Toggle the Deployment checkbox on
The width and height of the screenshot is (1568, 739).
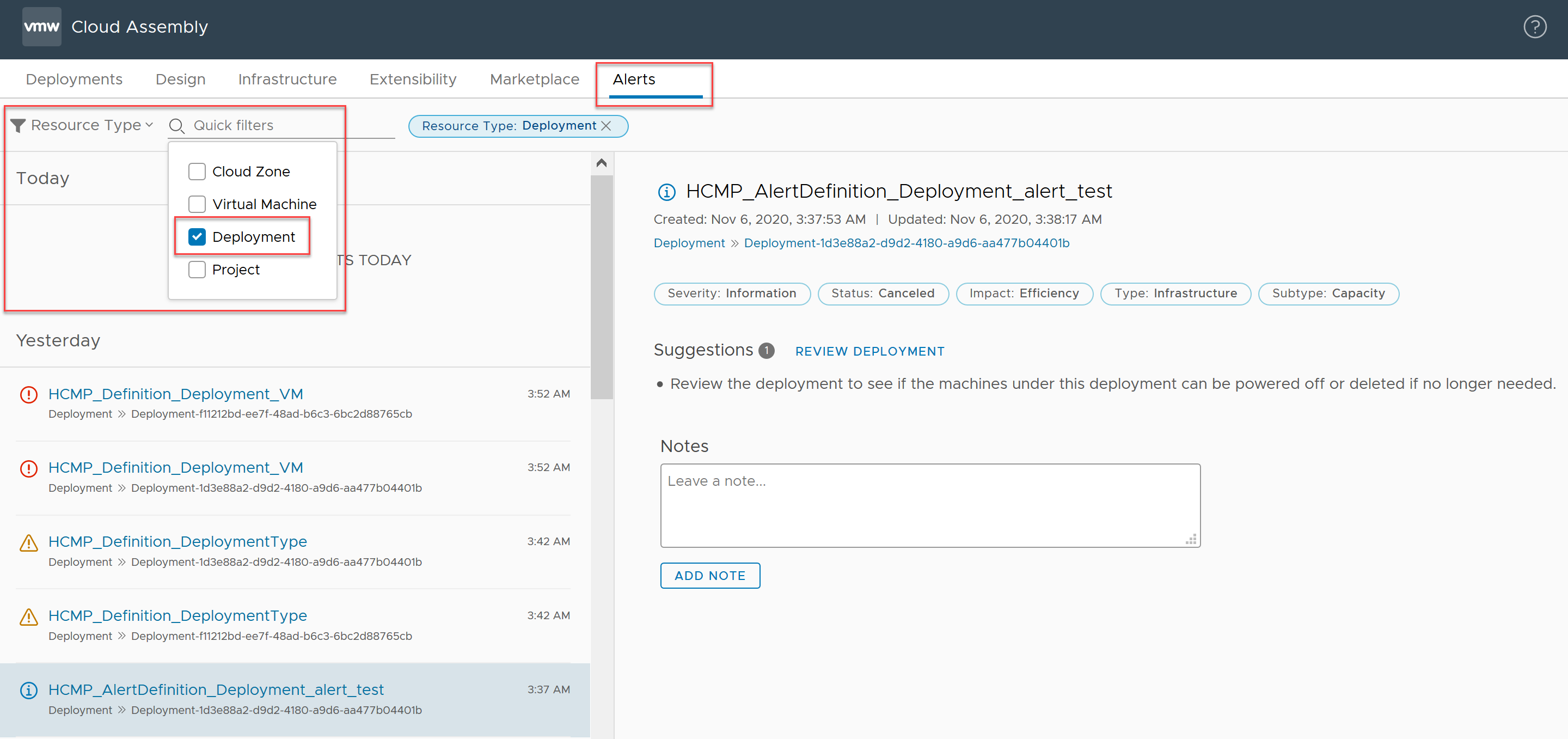click(196, 236)
